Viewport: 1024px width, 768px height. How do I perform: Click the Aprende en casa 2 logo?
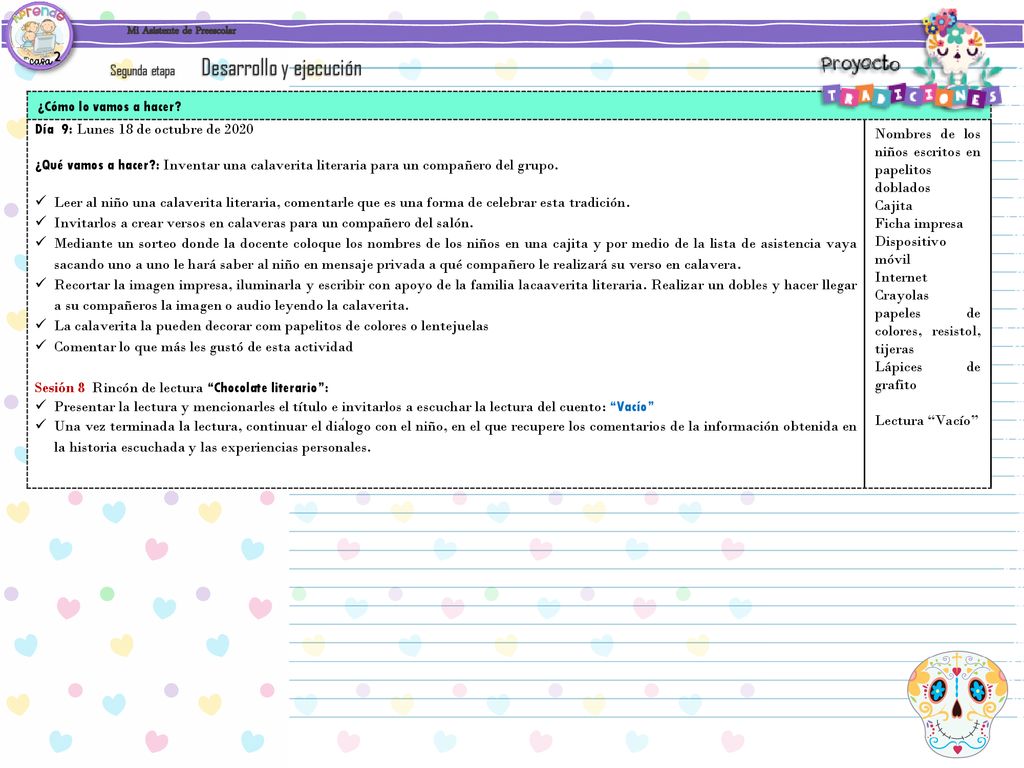pos(40,35)
